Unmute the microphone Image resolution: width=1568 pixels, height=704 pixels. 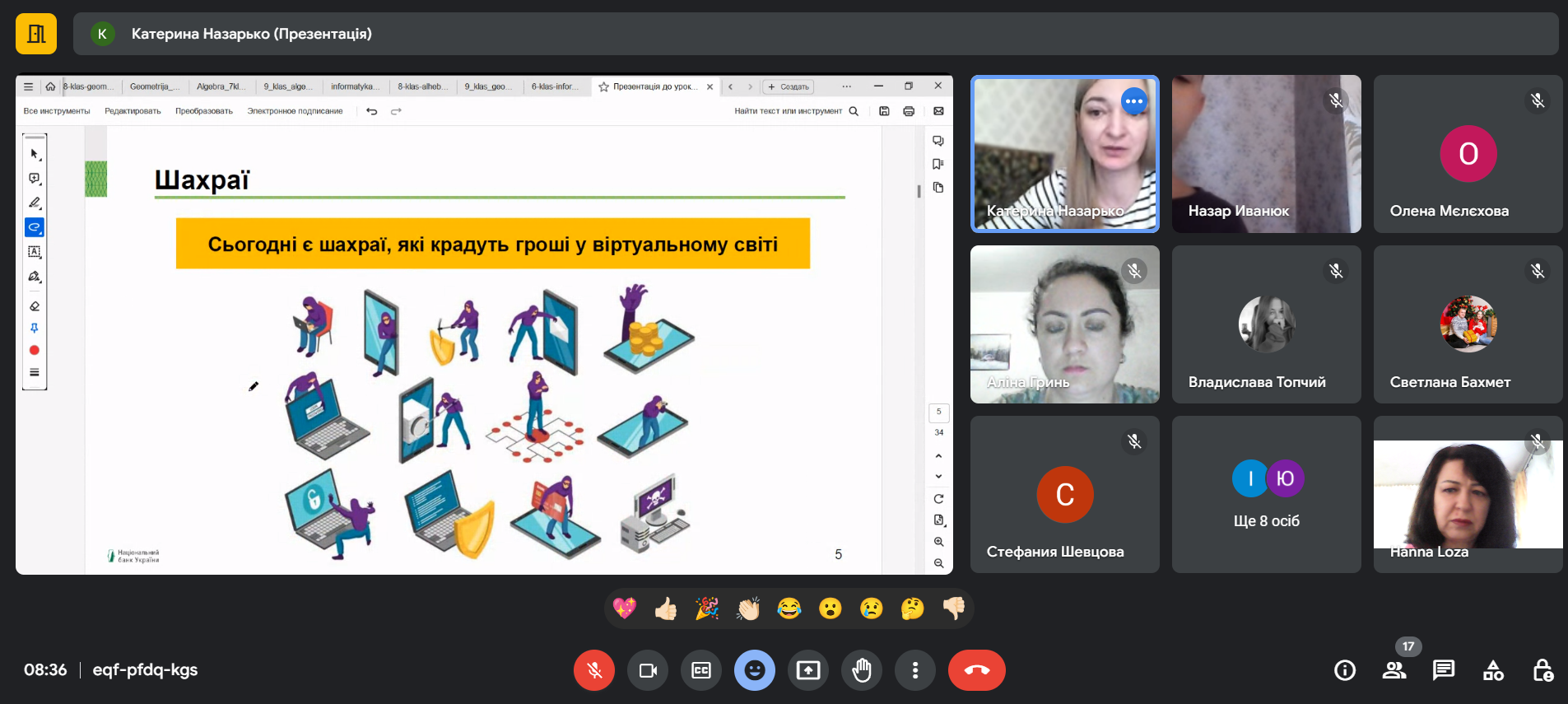(x=594, y=670)
